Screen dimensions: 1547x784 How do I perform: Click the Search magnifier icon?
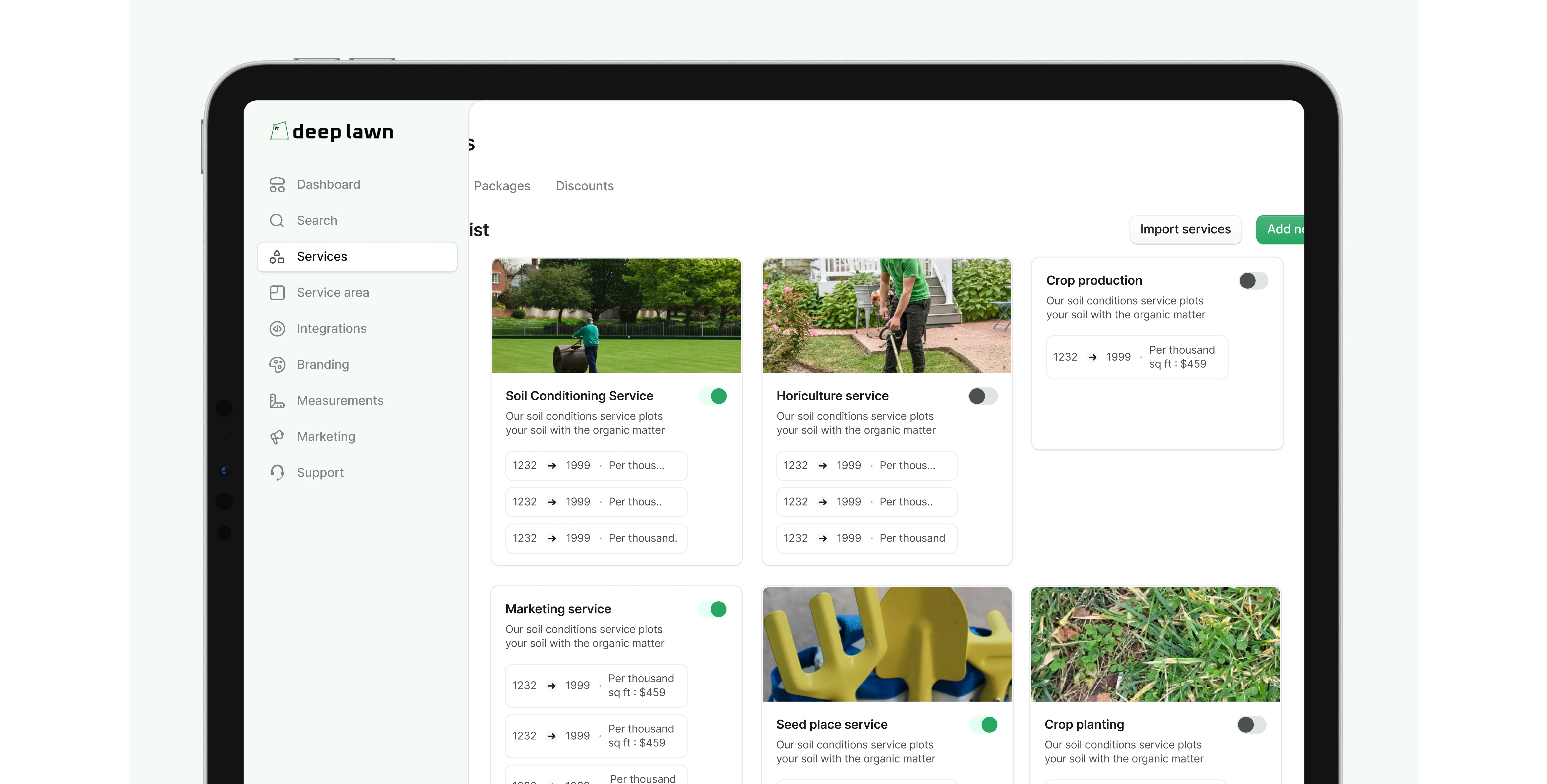(277, 220)
